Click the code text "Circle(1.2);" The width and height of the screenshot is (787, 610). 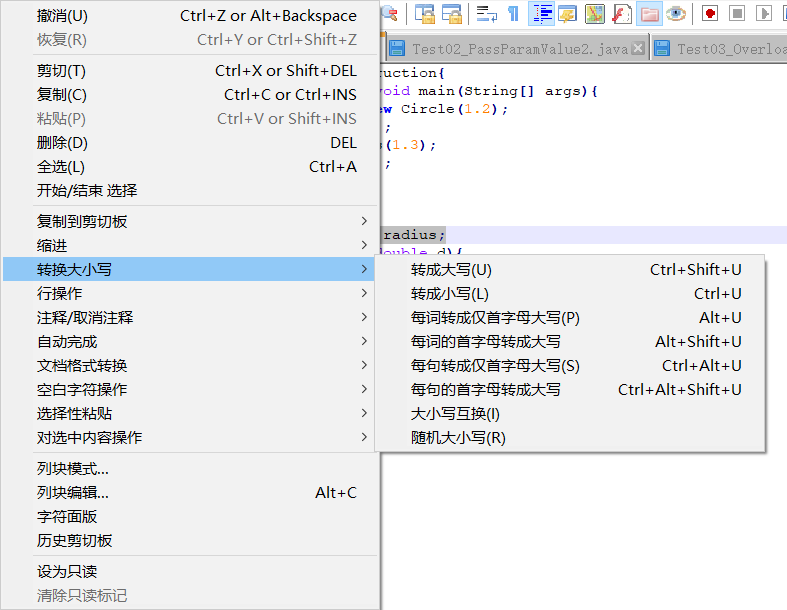[454, 109]
